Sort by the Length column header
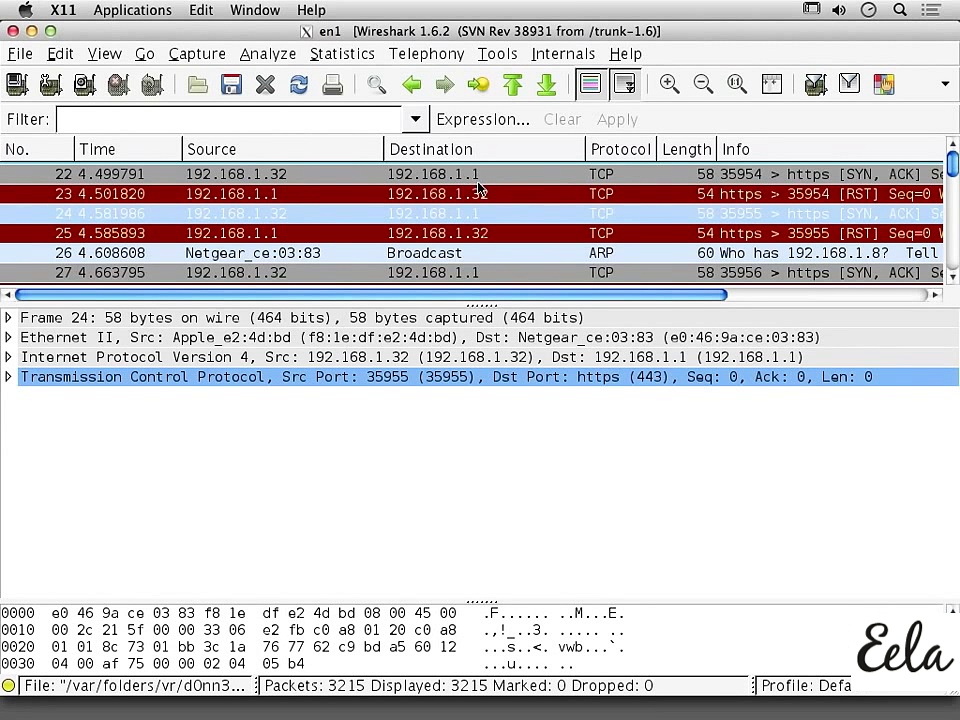 pos(686,149)
